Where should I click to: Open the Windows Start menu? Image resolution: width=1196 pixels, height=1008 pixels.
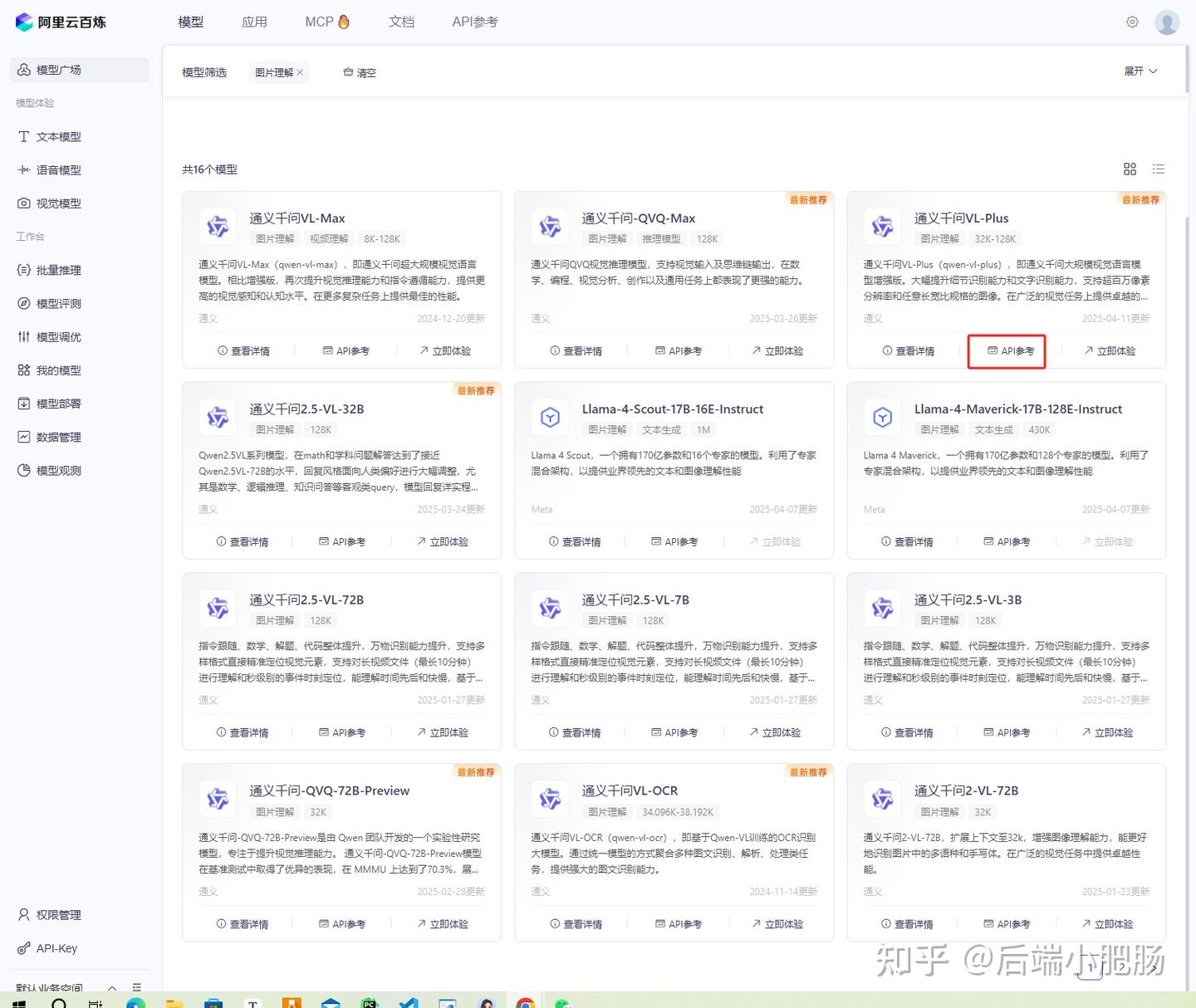19,1003
